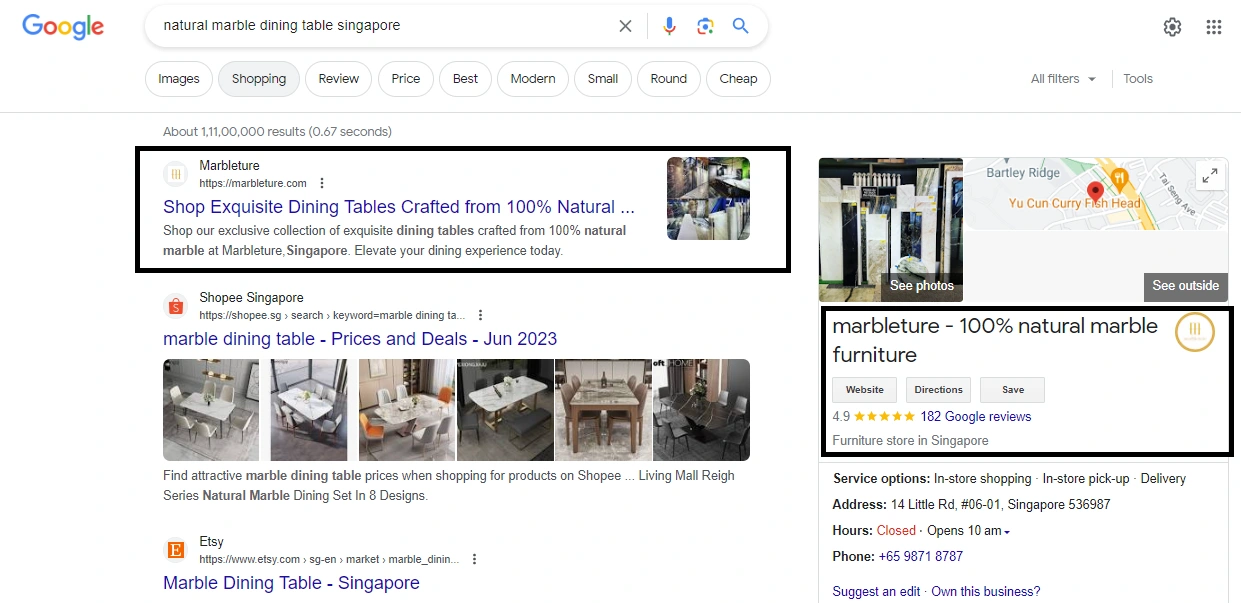Expand the map with the arrows icon
The image size is (1241, 603).
(1210, 176)
